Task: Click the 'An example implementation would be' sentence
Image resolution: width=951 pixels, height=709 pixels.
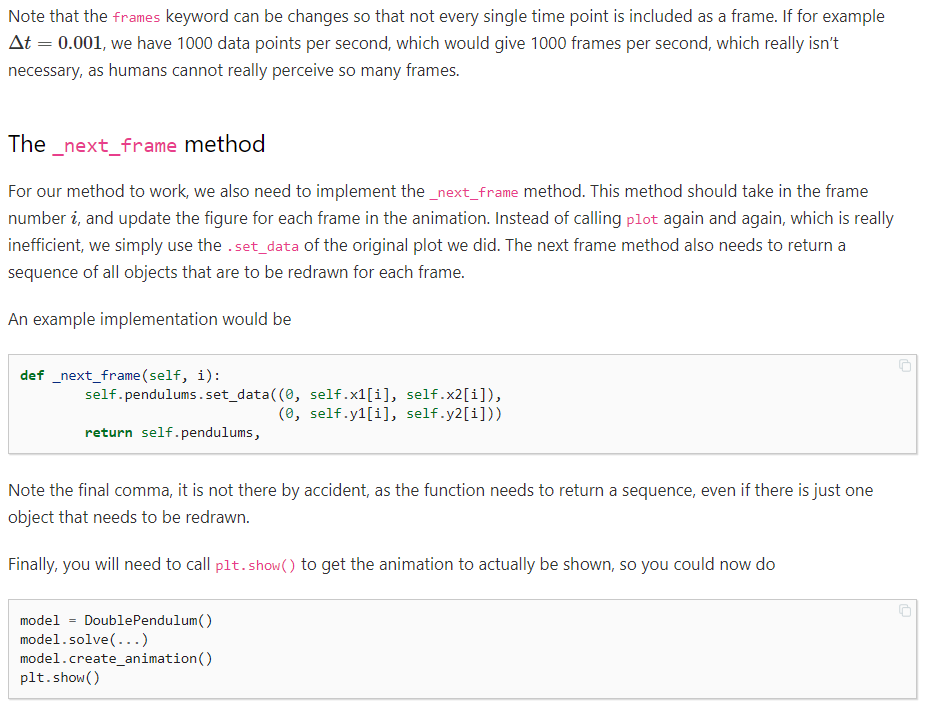Action: click(x=150, y=319)
